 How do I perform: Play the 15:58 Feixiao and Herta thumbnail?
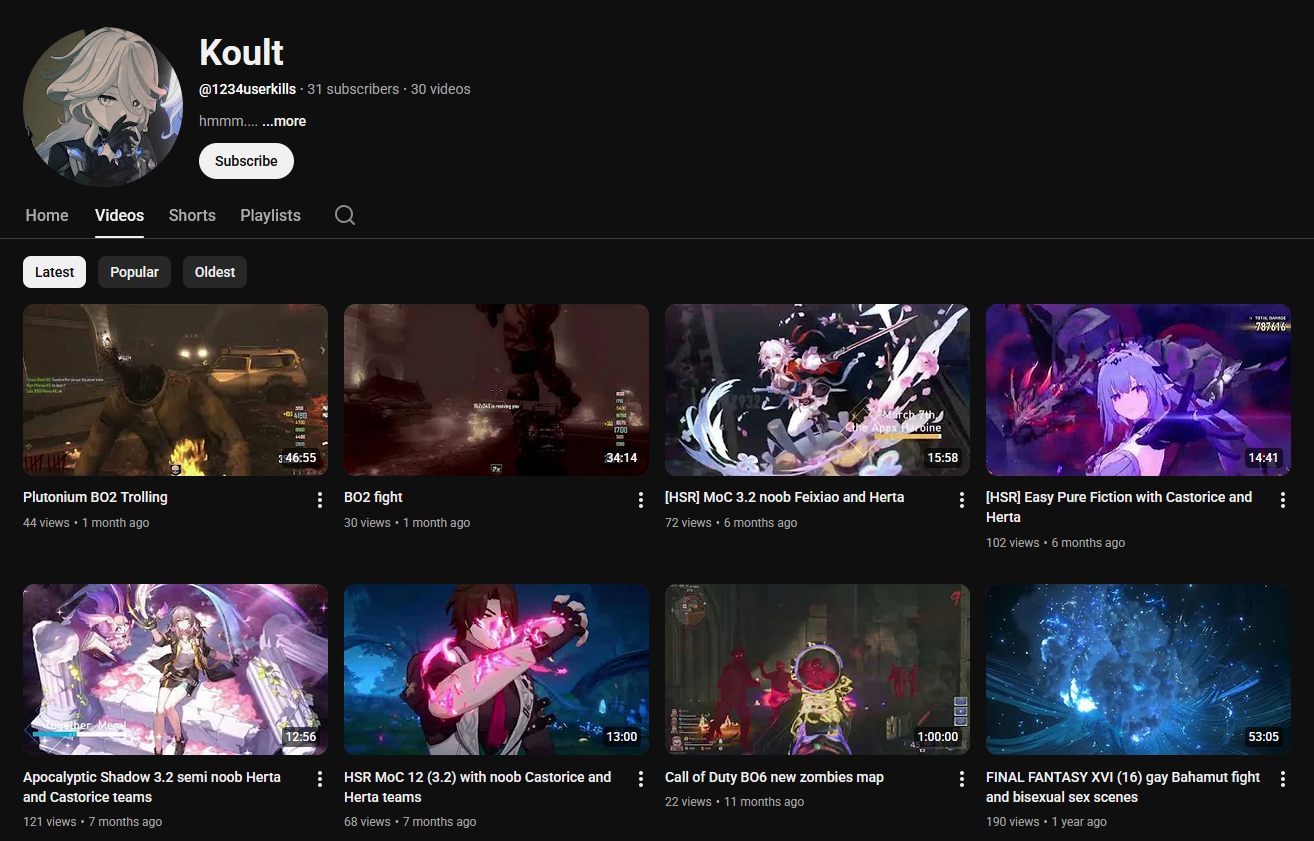pos(817,390)
